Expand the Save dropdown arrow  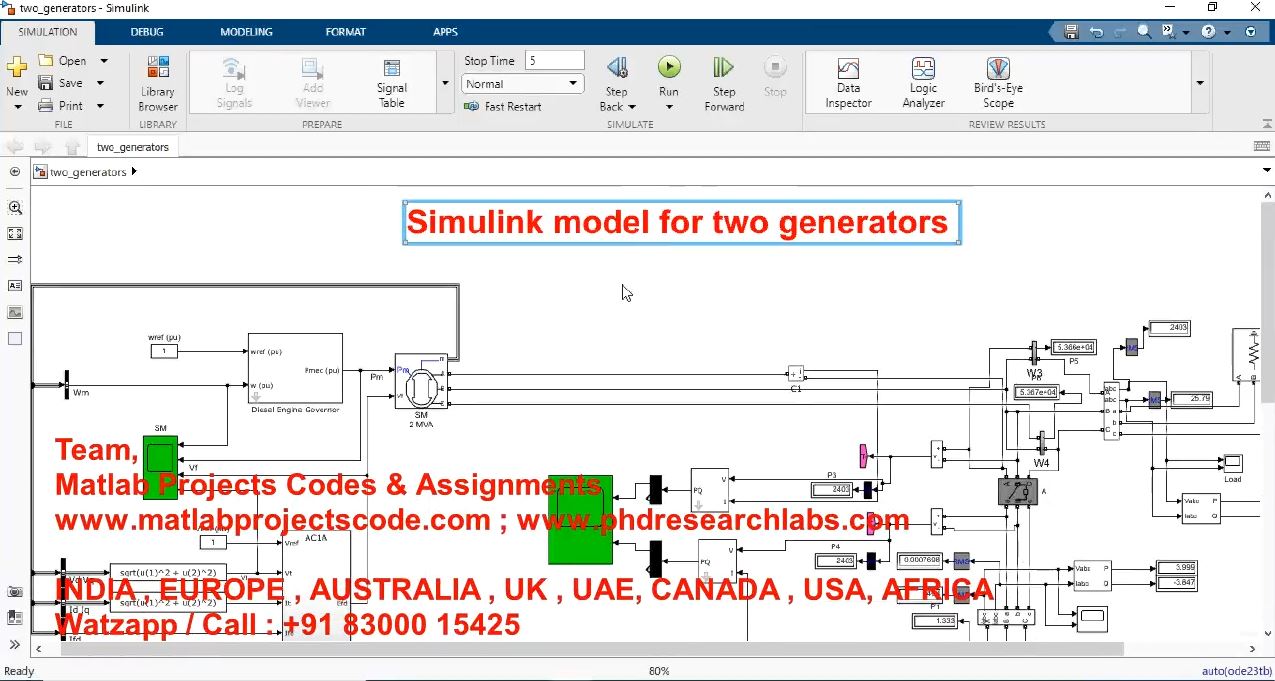pos(100,83)
